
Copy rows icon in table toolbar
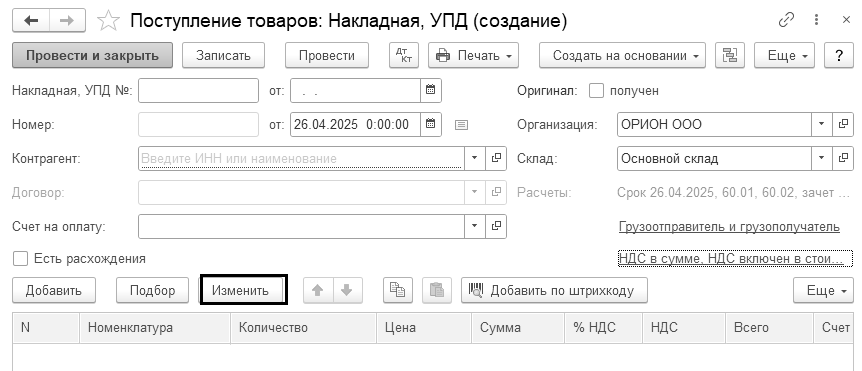click(x=397, y=290)
